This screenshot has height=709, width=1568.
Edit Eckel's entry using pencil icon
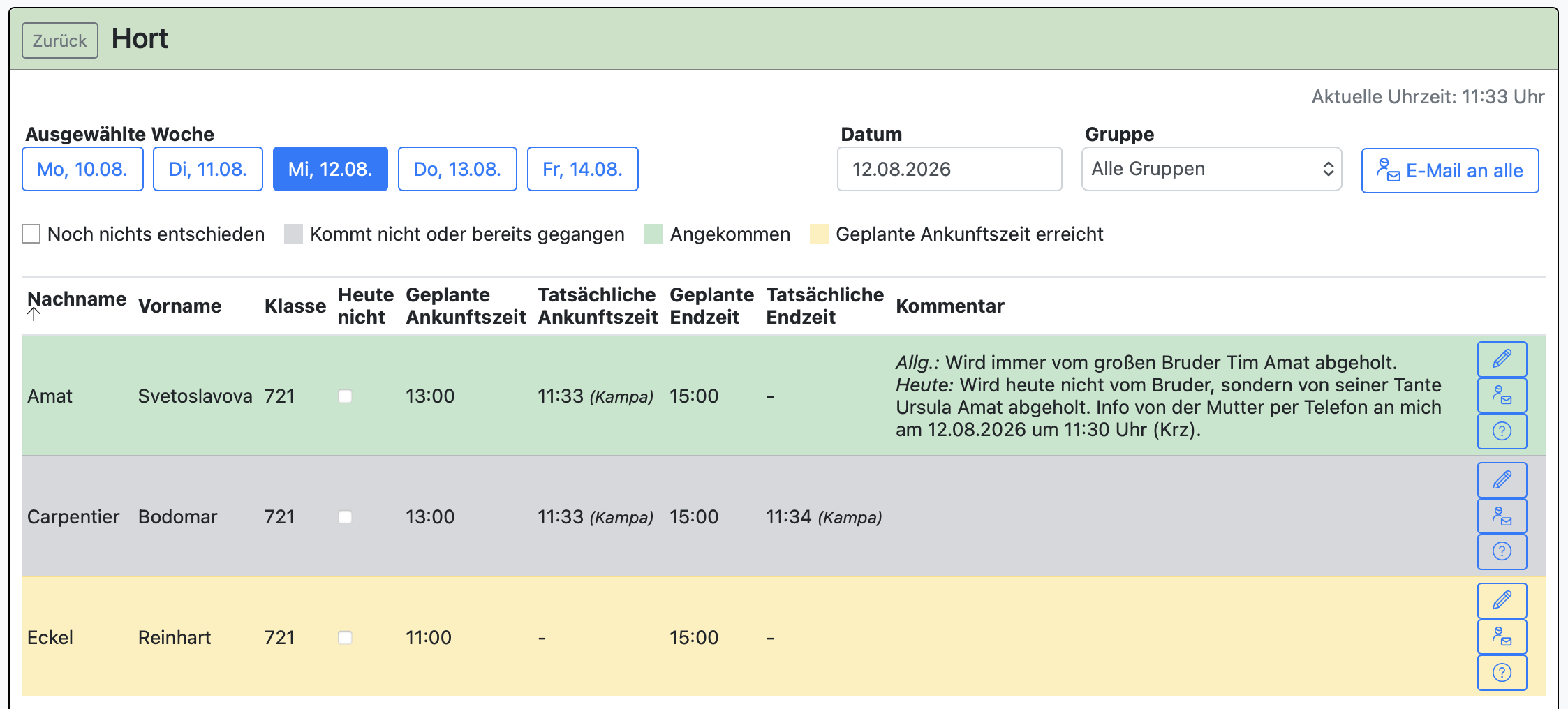pos(1502,601)
